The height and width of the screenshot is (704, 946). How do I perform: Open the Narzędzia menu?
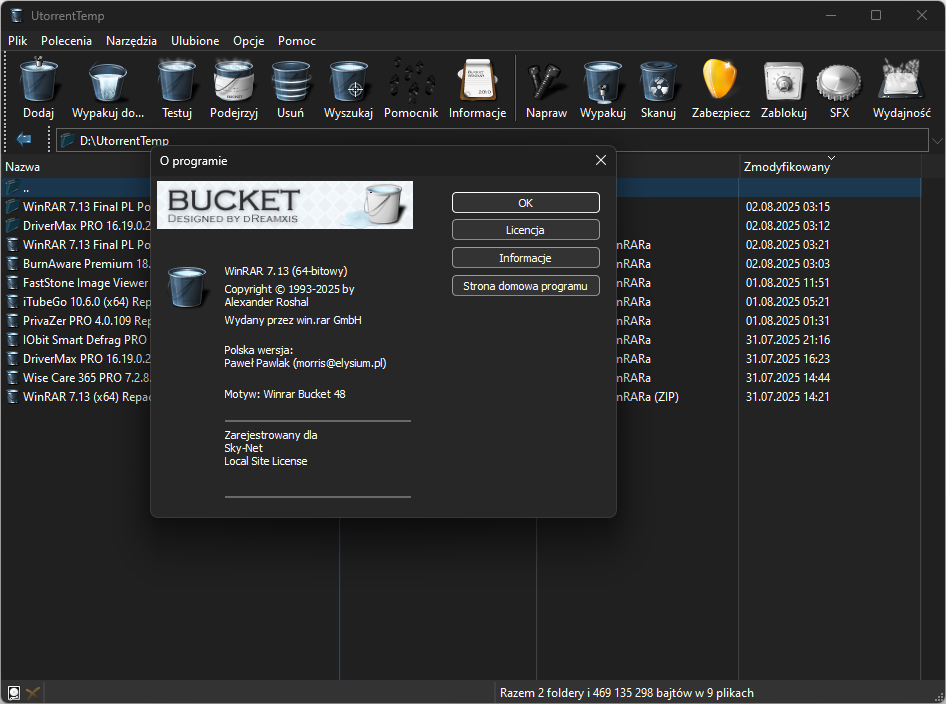(x=132, y=40)
